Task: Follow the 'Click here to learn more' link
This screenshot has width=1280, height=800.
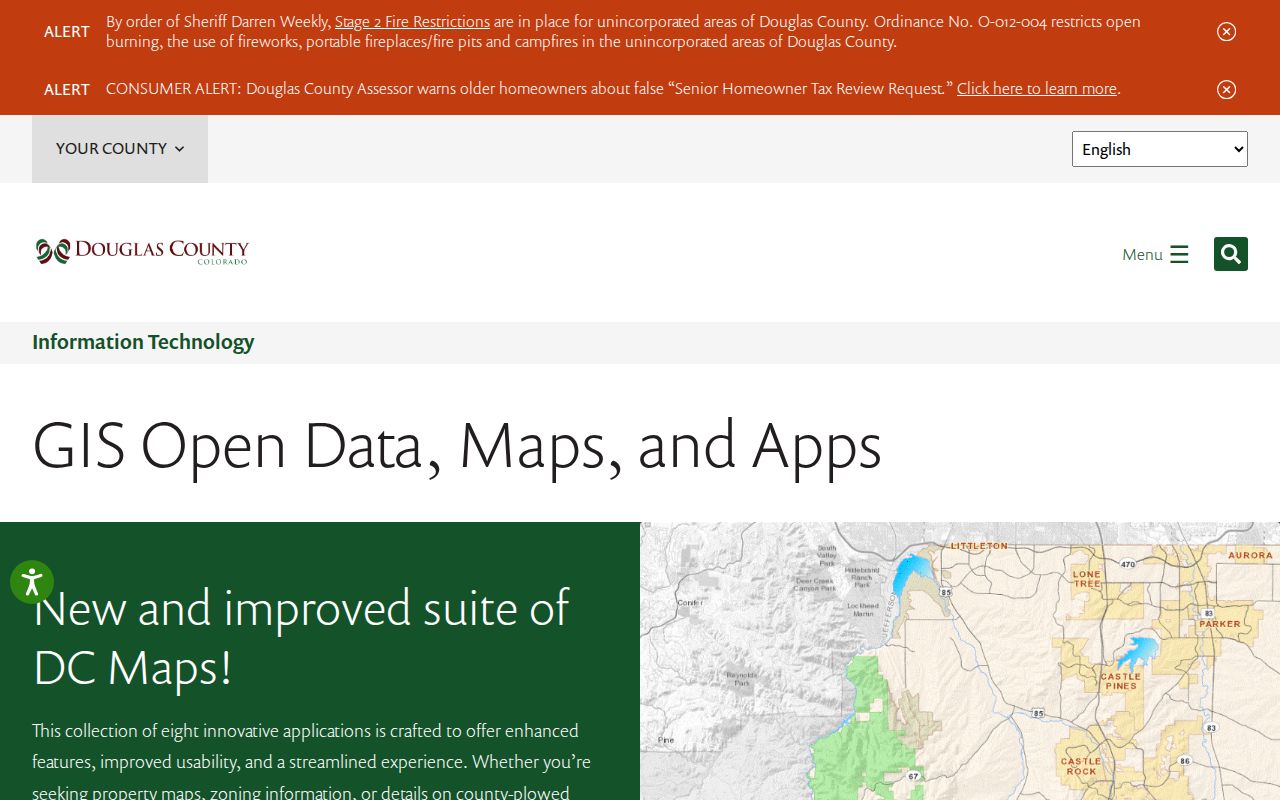Action: tap(1037, 88)
